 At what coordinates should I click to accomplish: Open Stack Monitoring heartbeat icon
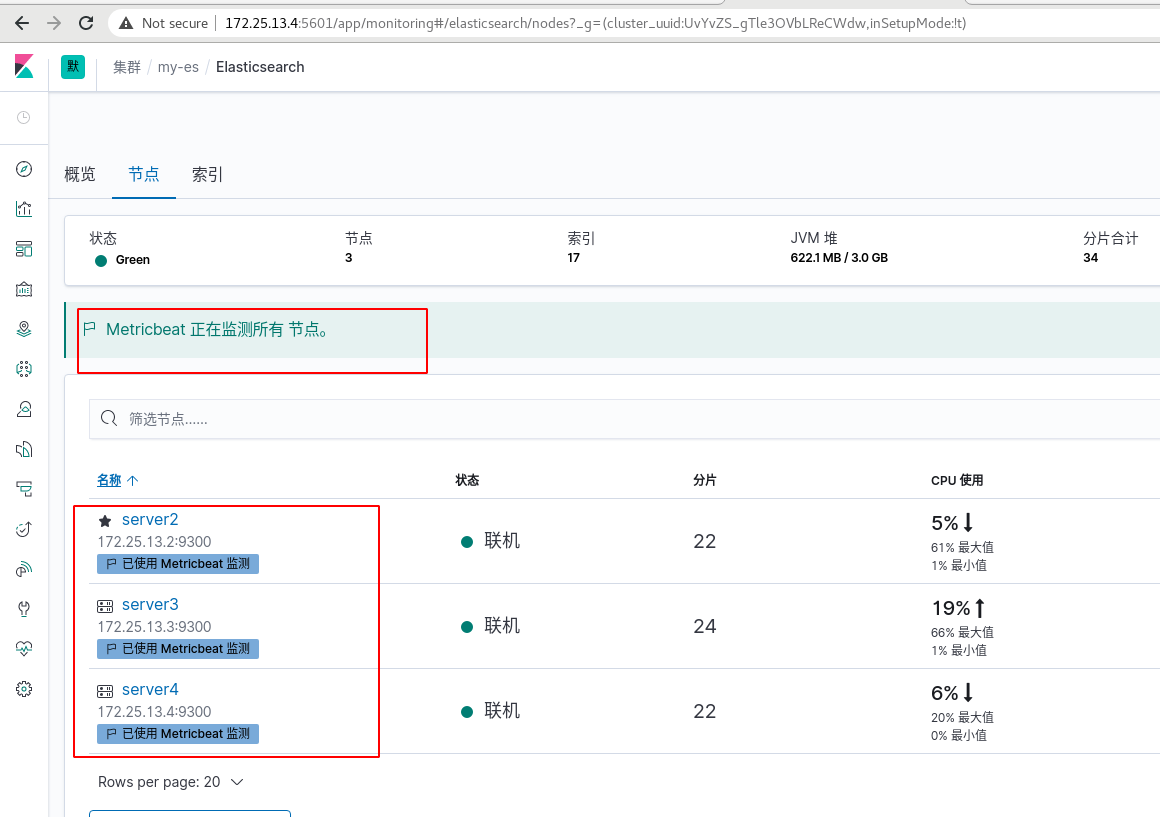pyautogui.click(x=24, y=649)
